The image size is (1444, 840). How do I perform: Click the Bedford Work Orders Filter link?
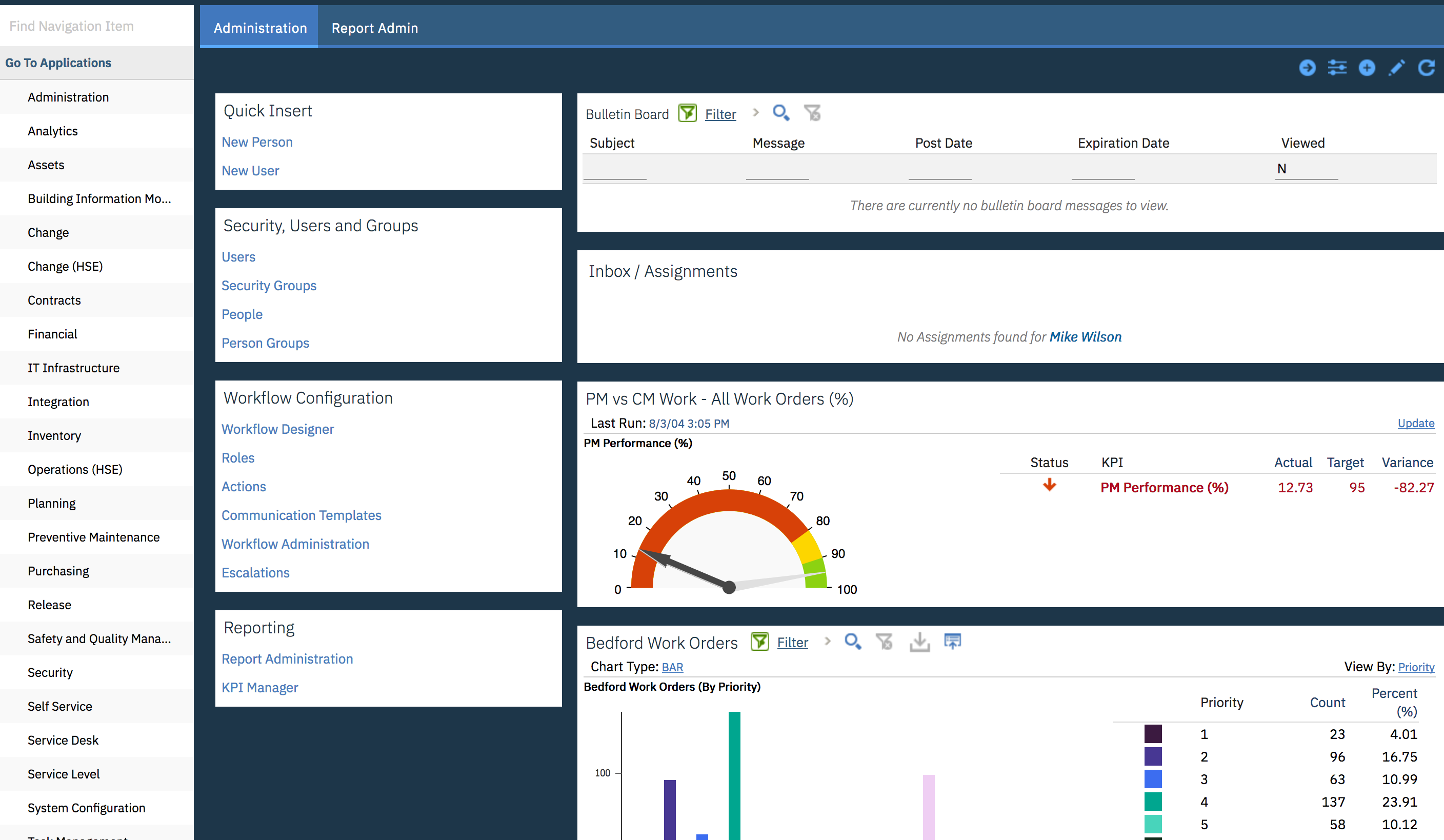click(x=792, y=643)
